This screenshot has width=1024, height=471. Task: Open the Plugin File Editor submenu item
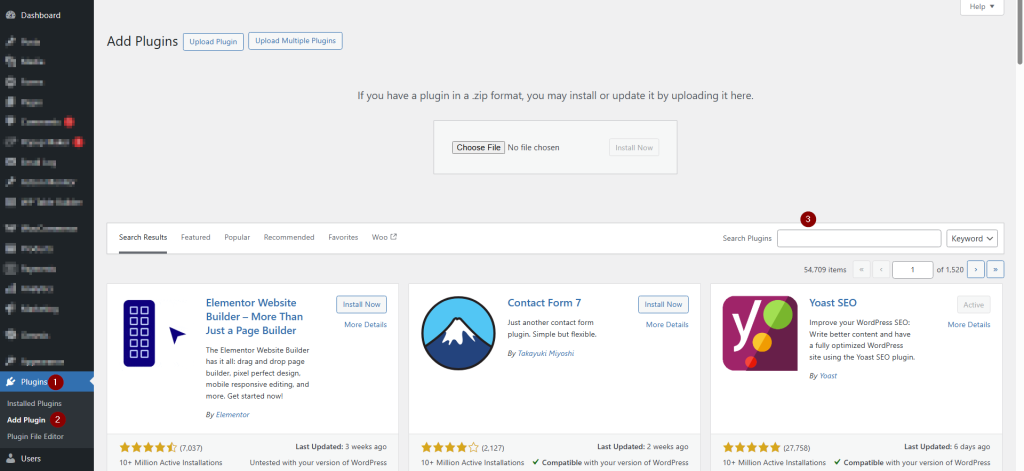[35, 436]
